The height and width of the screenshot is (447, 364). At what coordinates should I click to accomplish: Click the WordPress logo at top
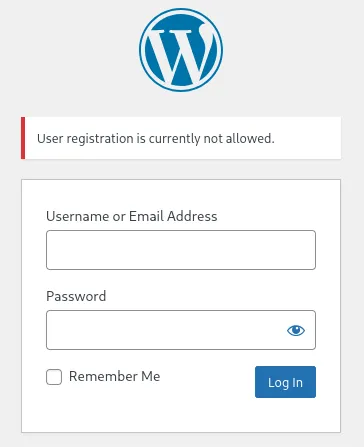click(x=181, y=50)
